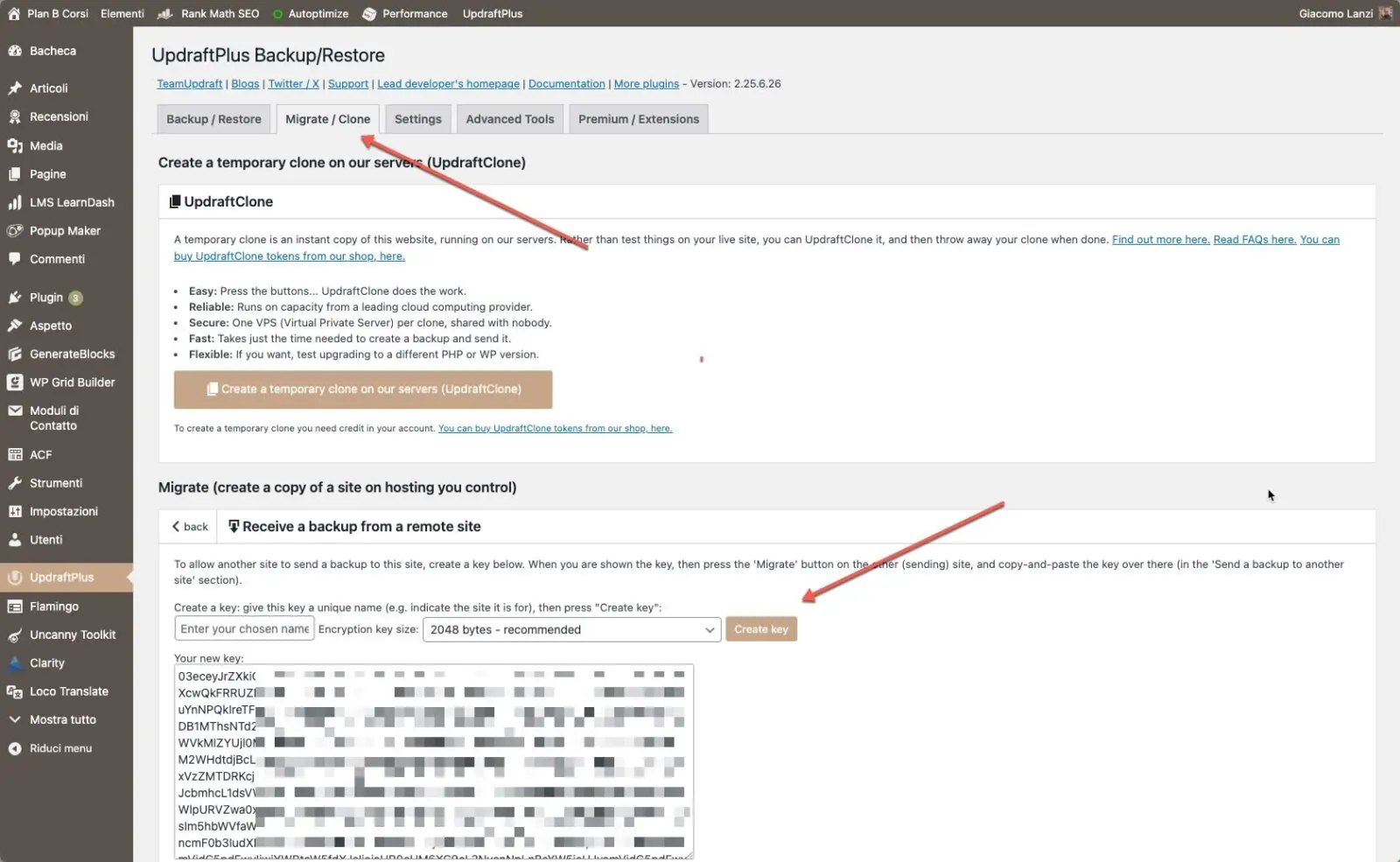Click inside the Your new key textarea
The image size is (1400, 862).
[x=434, y=761]
